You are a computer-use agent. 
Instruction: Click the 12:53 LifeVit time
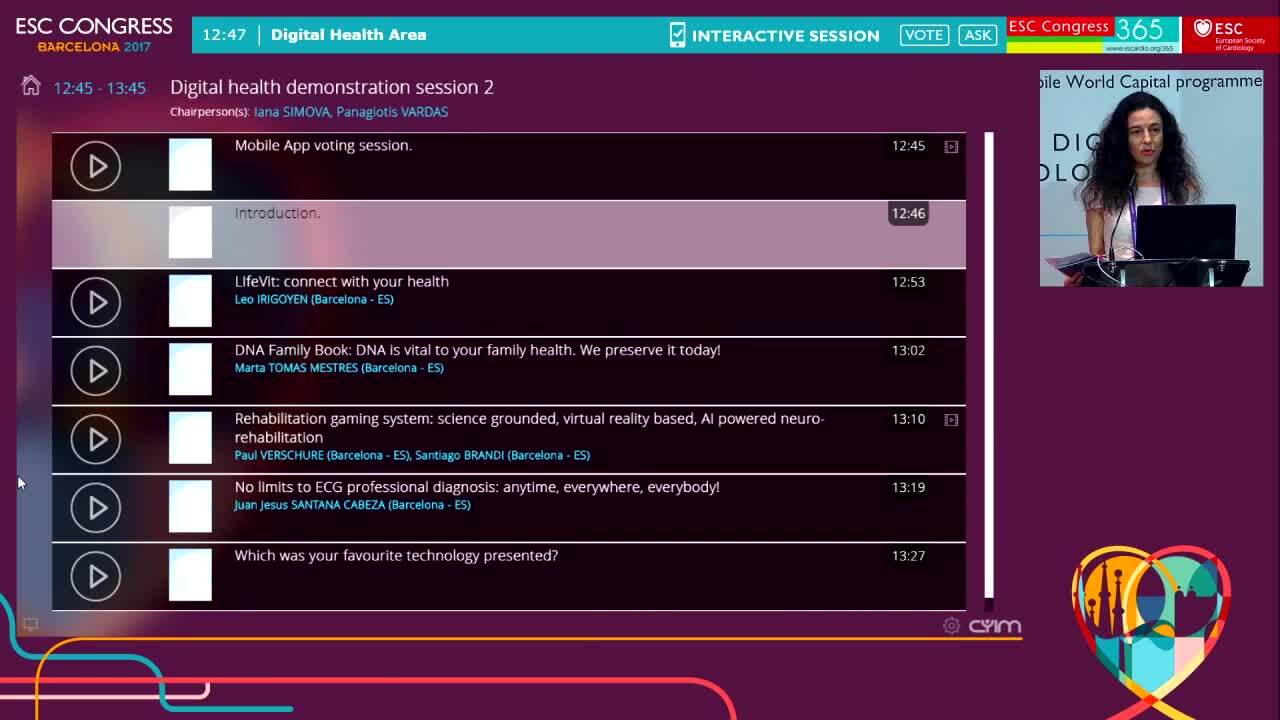908,282
